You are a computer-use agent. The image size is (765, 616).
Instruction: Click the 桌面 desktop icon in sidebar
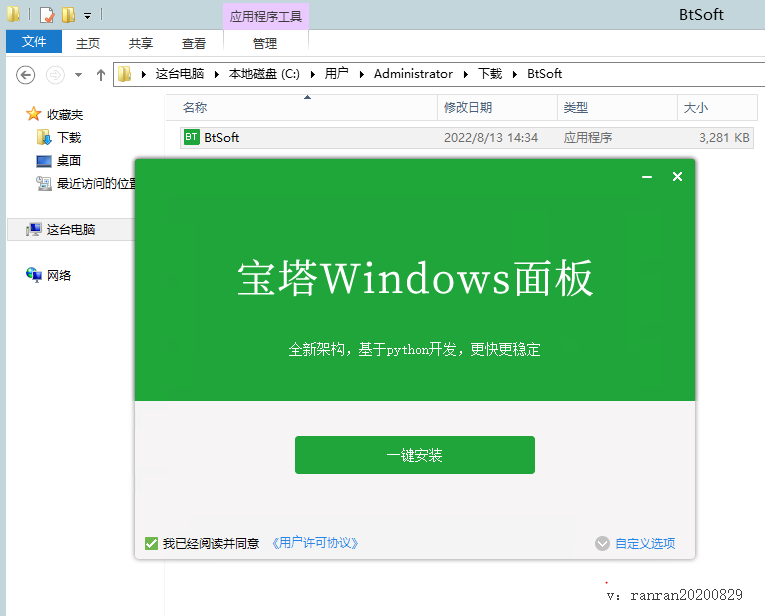[x=44, y=160]
